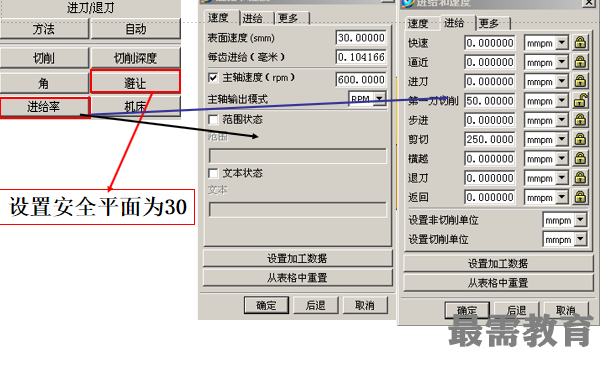Open unit dropdown for 第一刀切削 row

(562, 101)
